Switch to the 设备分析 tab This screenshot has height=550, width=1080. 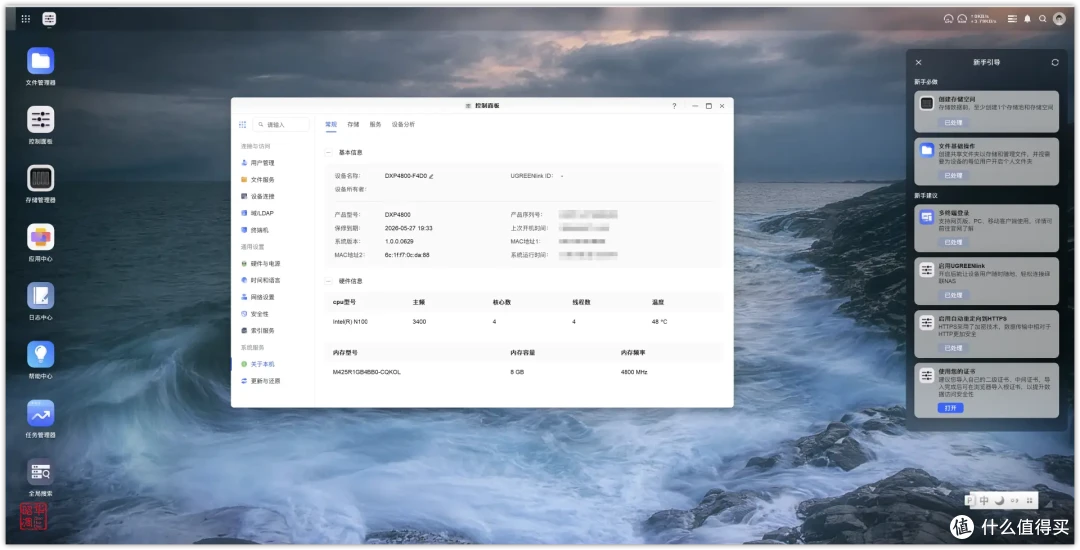tap(403, 125)
